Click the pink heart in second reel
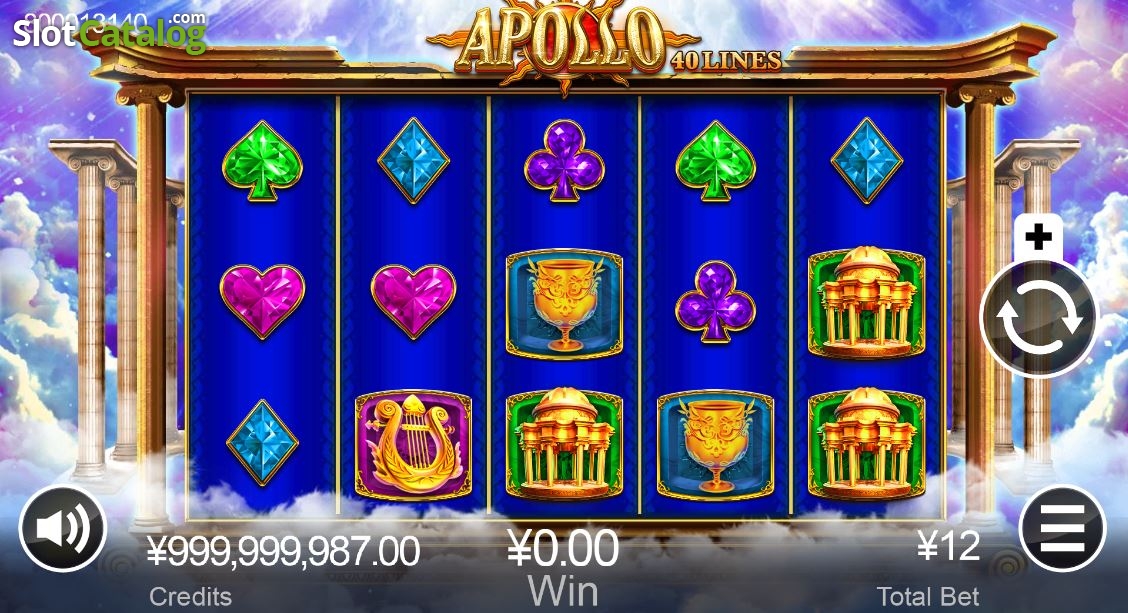Image resolution: width=1128 pixels, height=613 pixels. point(413,301)
